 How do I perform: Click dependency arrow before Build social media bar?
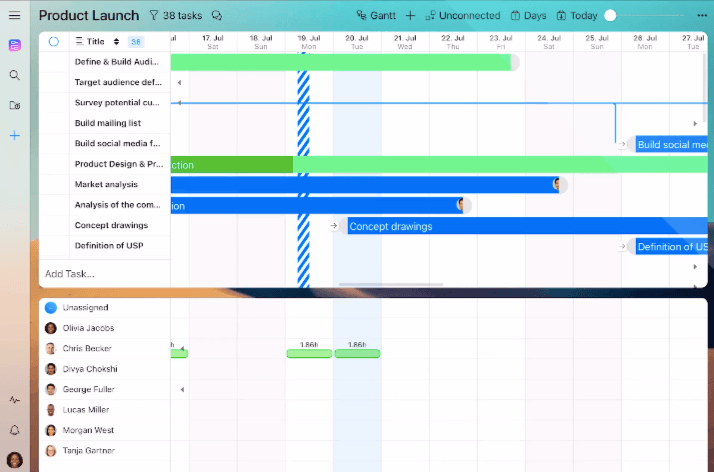pyautogui.click(x=622, y=144)
